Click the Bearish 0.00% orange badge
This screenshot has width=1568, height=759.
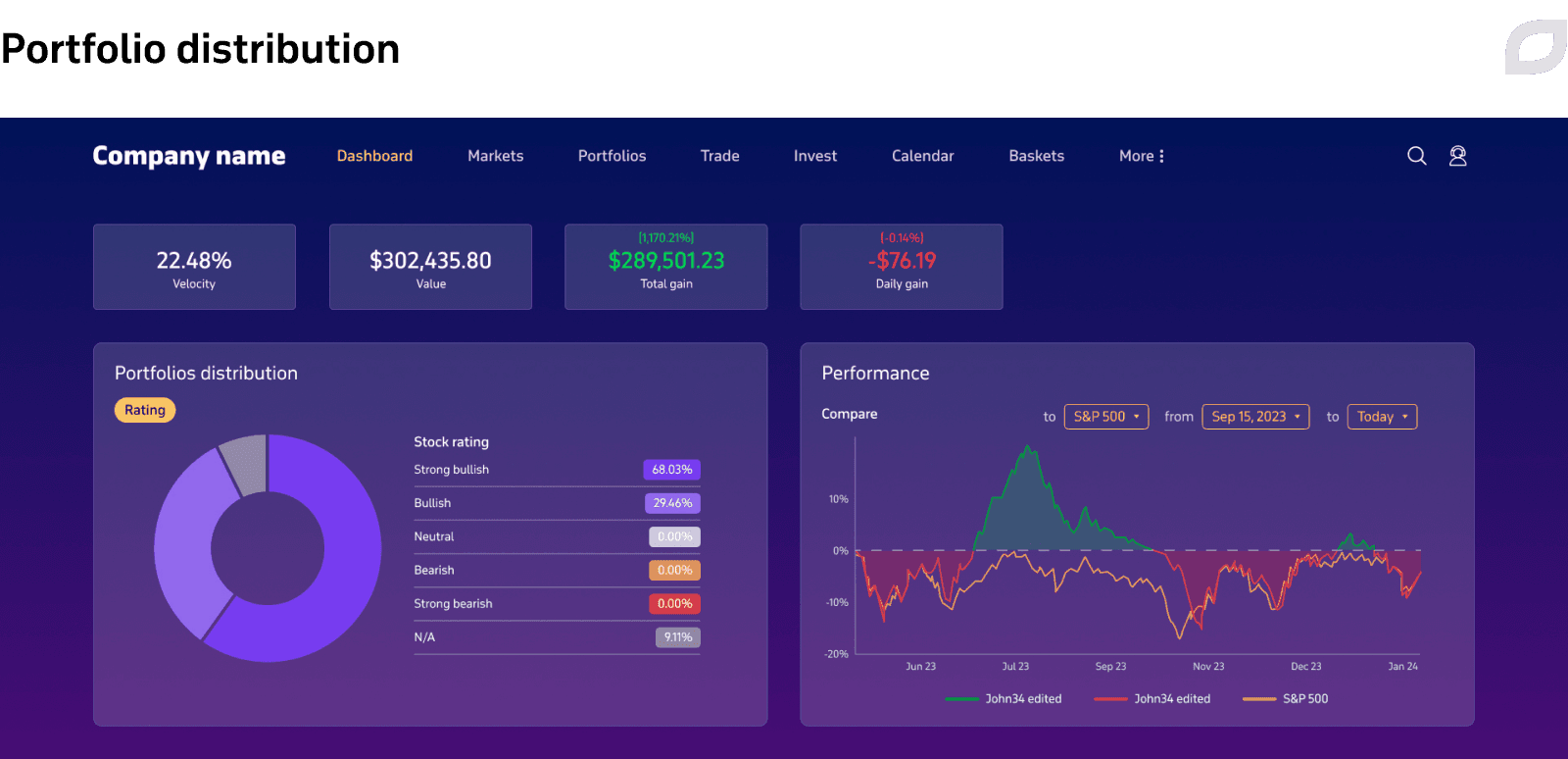(674, 570)
